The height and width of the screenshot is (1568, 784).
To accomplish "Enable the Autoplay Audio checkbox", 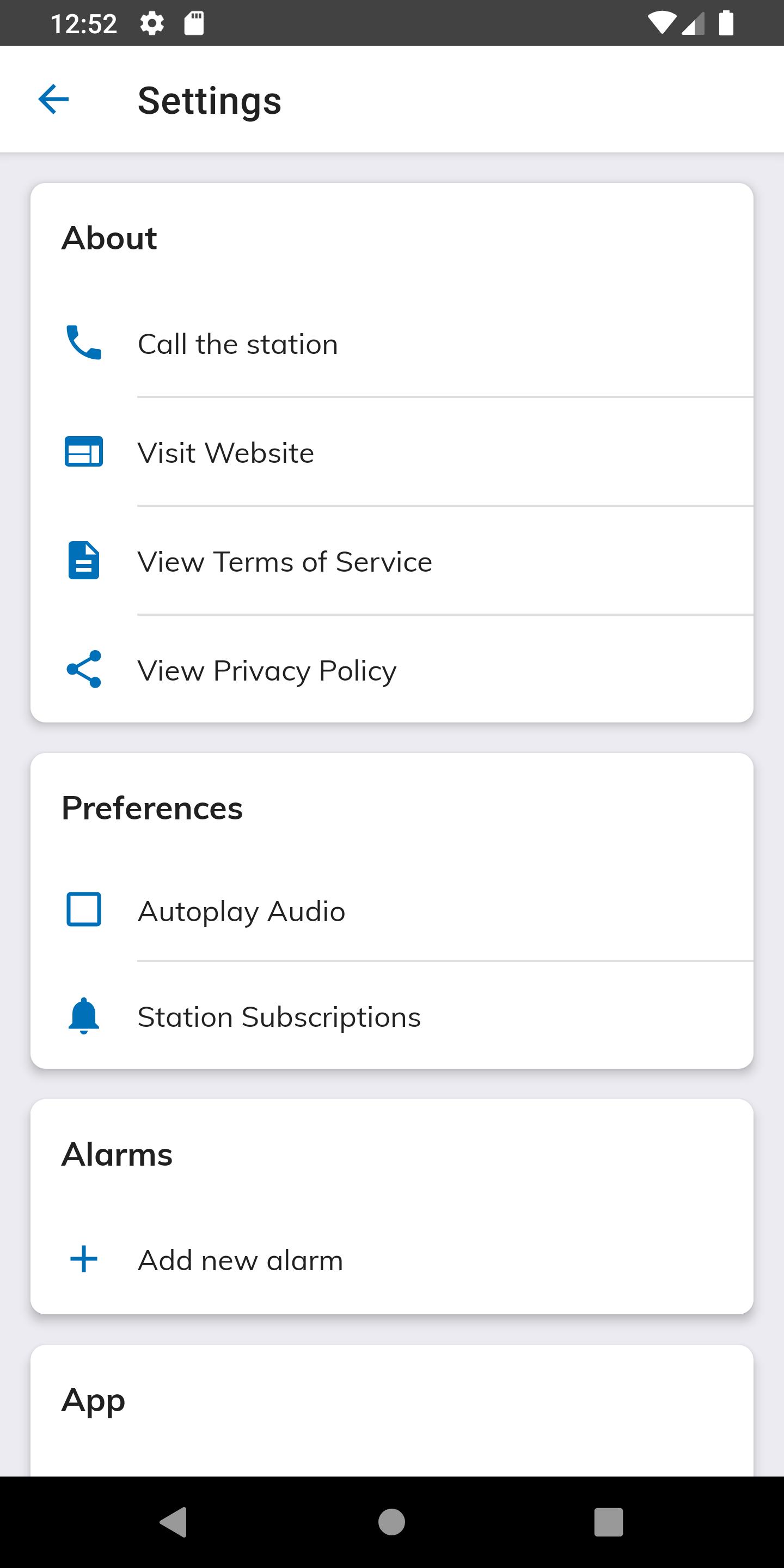I will [x=84, y=909].
